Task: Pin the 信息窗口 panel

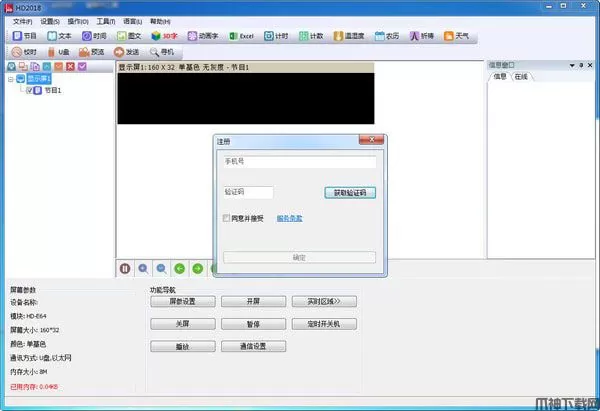Action: pyautogui.click(x=581, y=65)
